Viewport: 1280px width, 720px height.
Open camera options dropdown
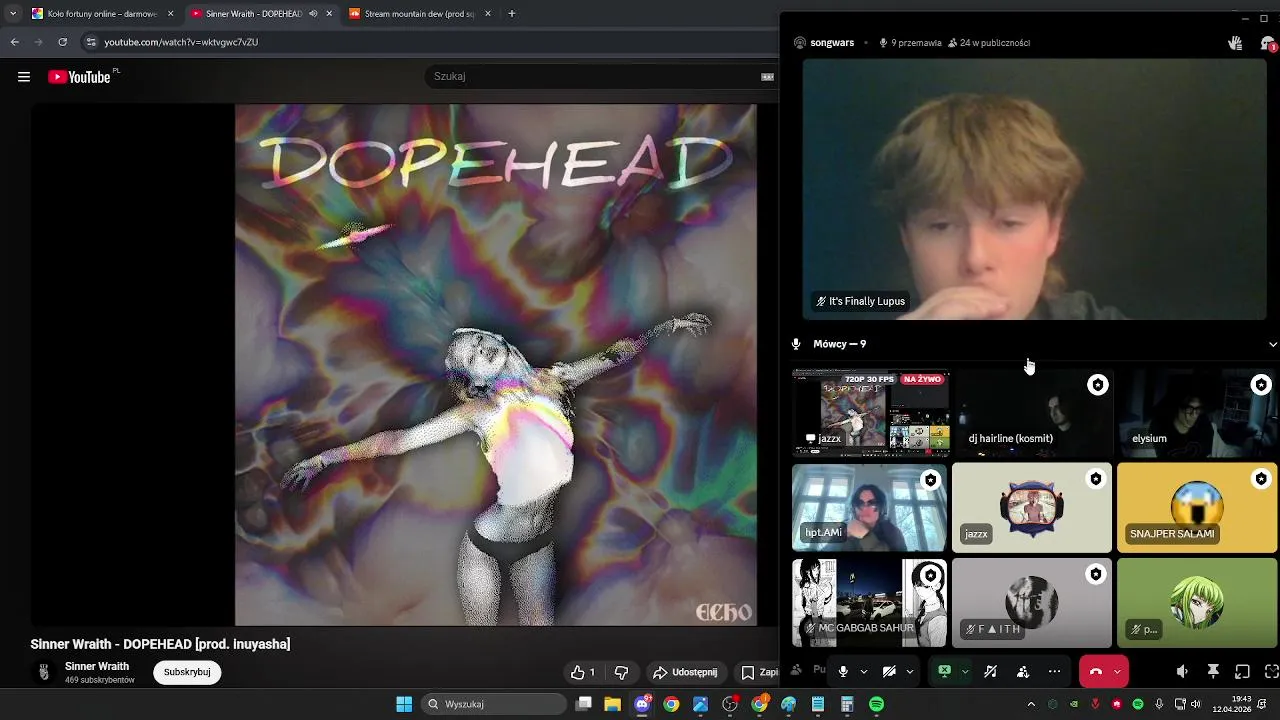point(910,672)
